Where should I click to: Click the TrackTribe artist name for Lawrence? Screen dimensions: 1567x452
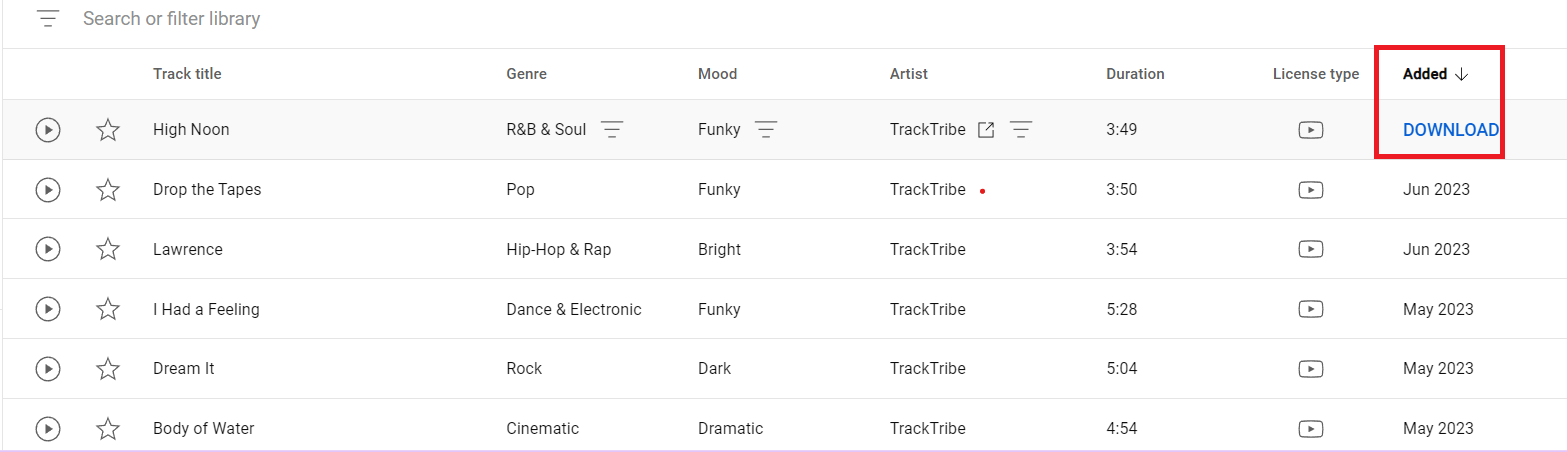pos(927,249)
